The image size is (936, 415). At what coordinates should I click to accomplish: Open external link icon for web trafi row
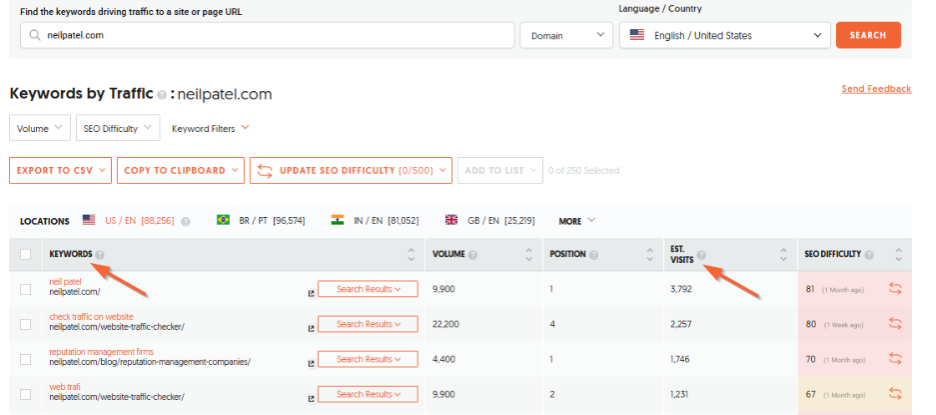pyautogui.click(x=311, y=399)
